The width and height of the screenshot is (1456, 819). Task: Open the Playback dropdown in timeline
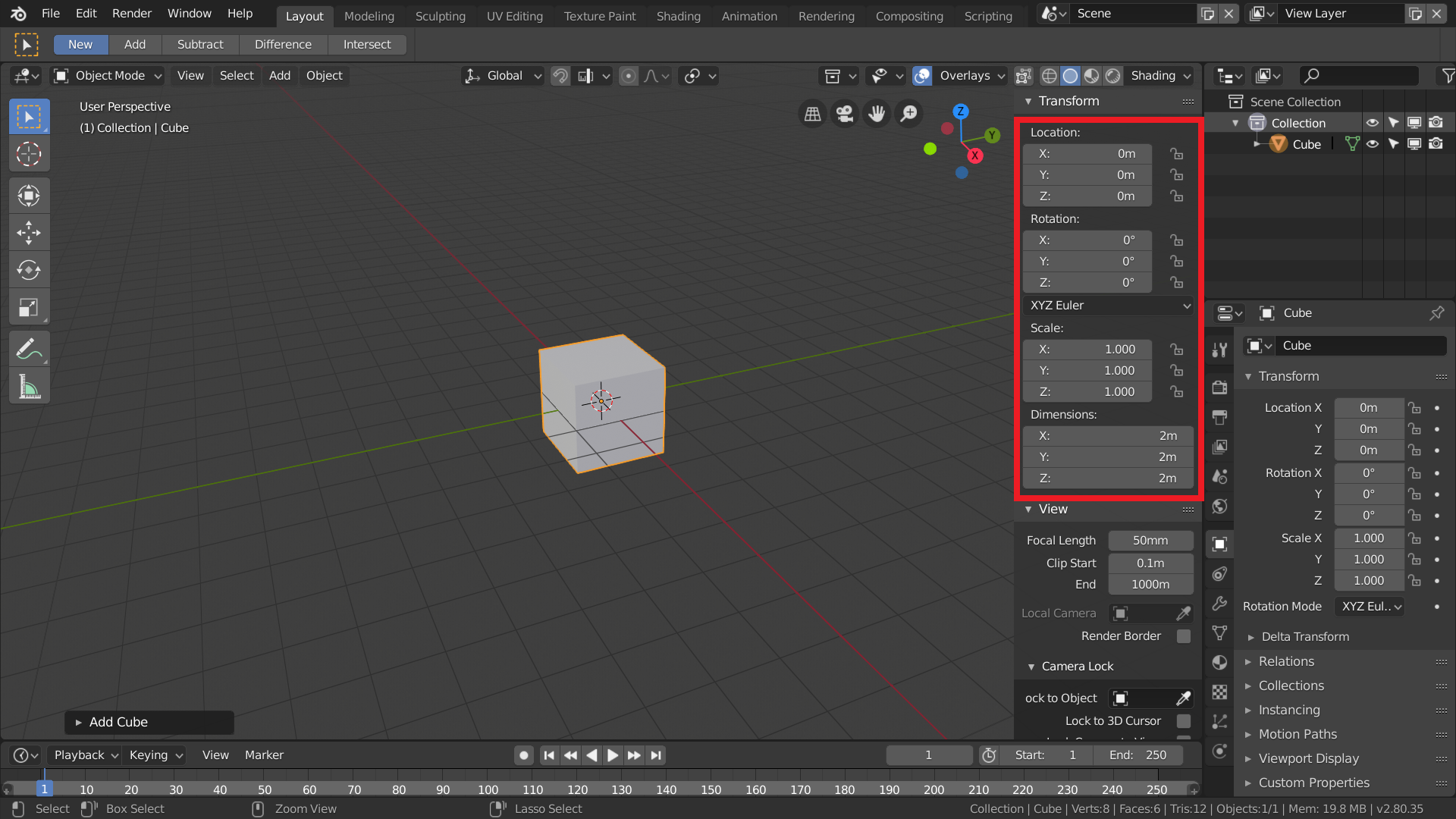pos(85,755)
